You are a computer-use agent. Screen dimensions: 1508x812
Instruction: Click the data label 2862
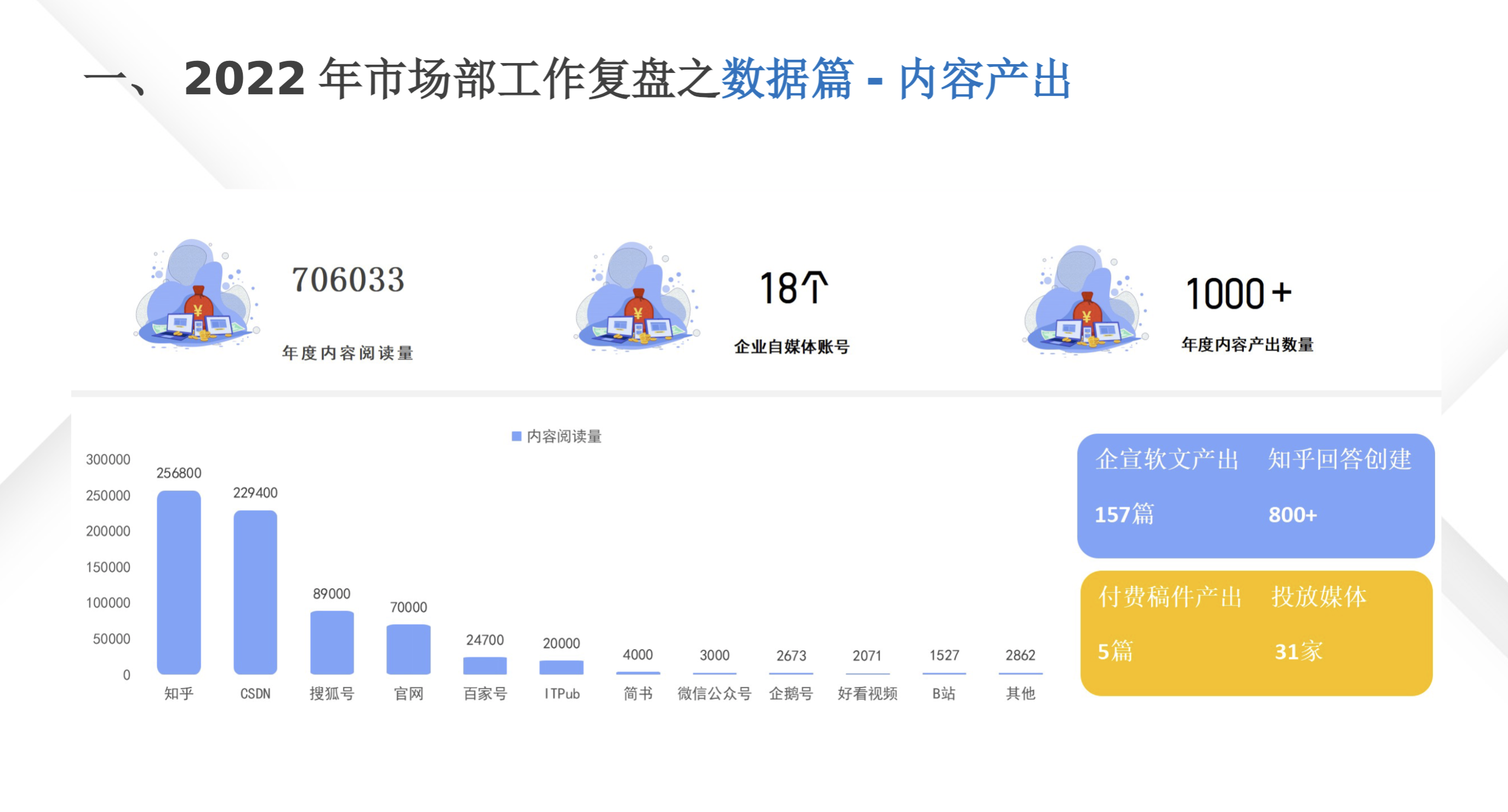1020,655
